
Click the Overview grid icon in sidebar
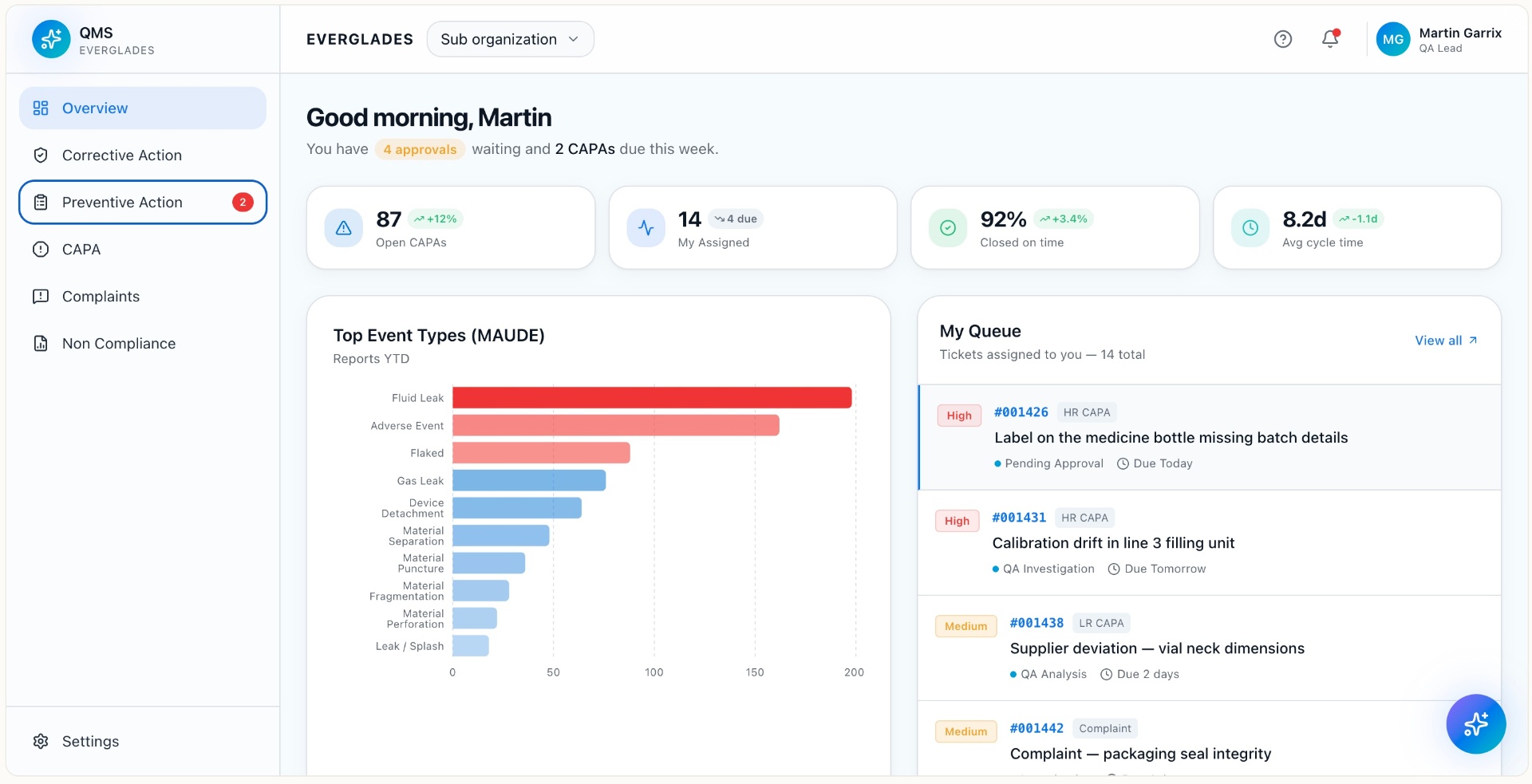41,108
